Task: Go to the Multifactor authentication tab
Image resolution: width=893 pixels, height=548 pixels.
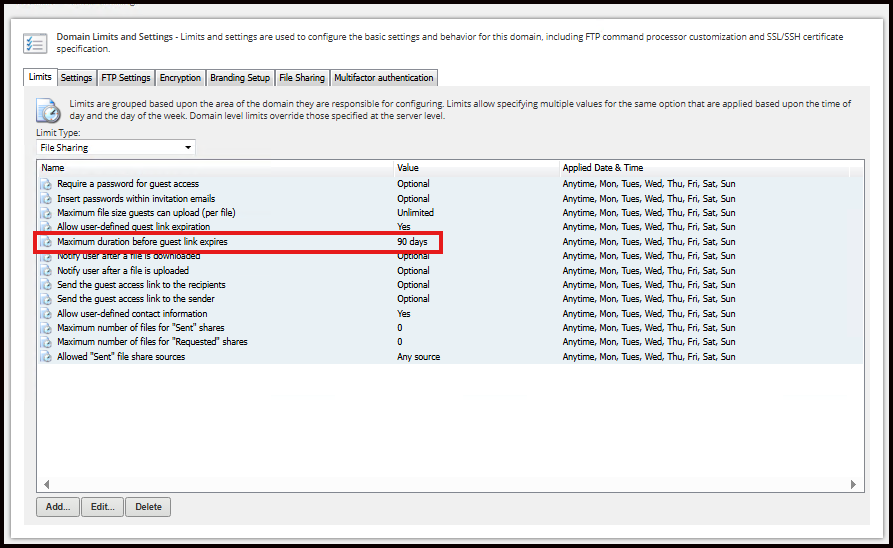Action: (x=384, y=77)
